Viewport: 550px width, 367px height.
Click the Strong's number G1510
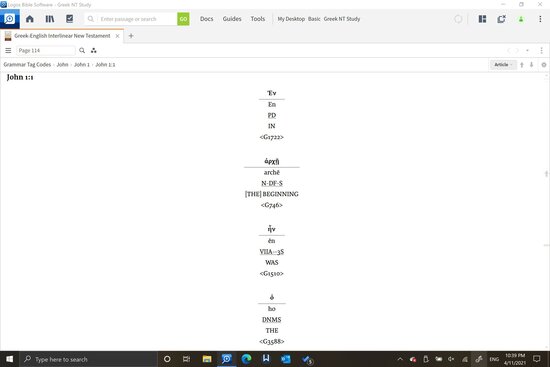click(x=272, y=273)
